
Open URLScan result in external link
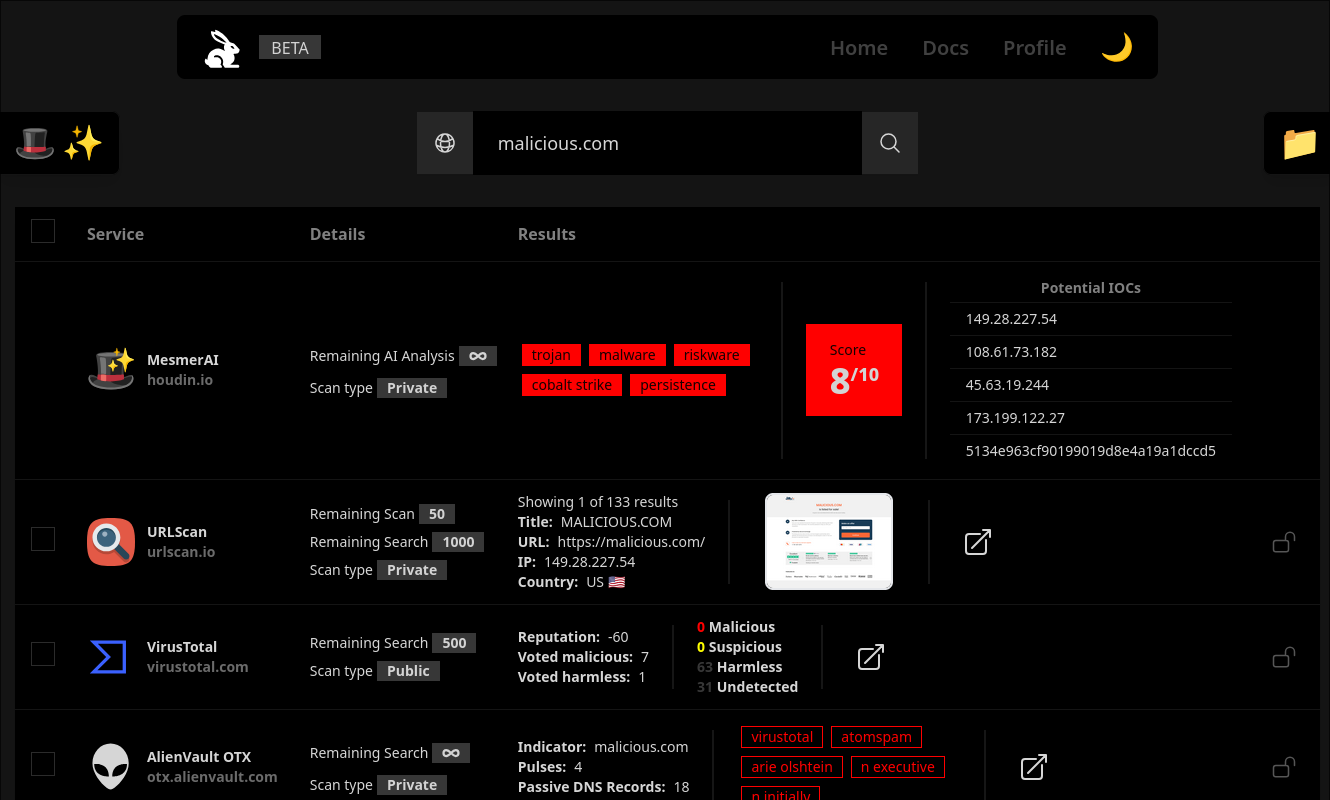point(977,542)
